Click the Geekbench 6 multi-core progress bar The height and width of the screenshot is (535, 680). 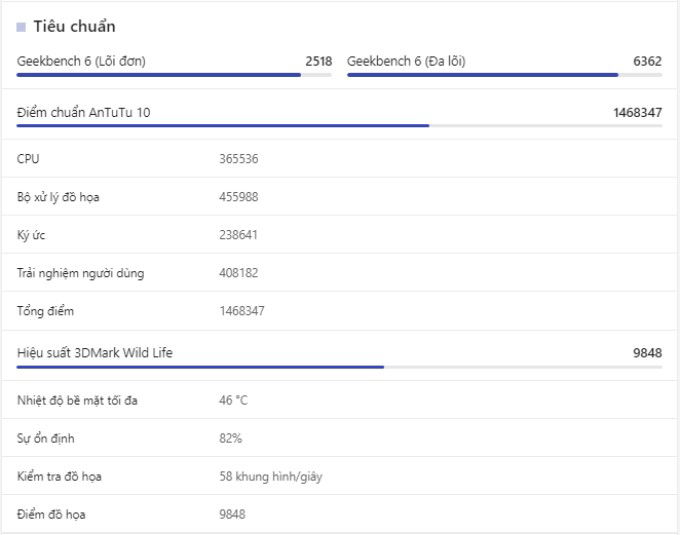[x=504, y=75]
